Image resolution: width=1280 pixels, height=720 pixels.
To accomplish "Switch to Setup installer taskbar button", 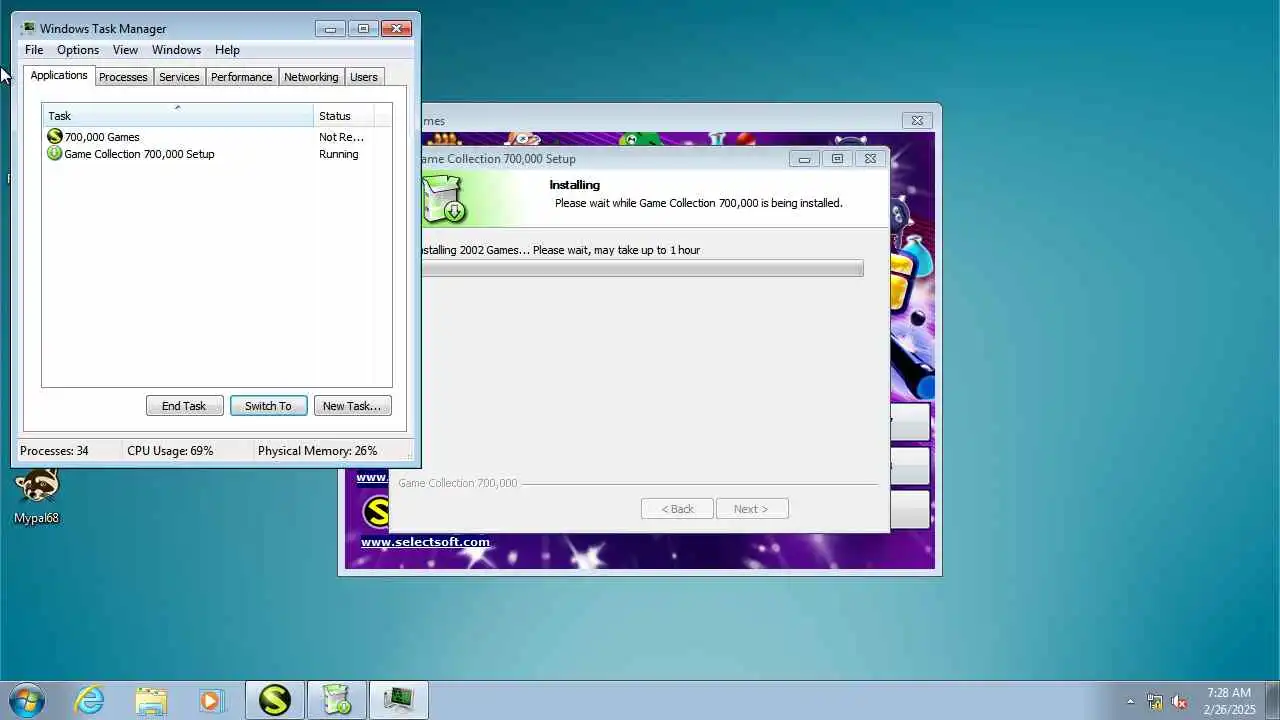I will coord(337,700).
